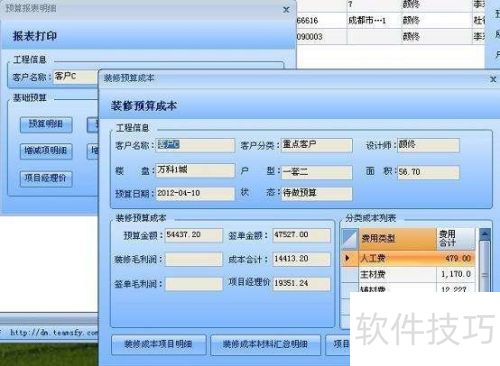Sort by the 费用类型 column header
This screenshot has height=366, width=500.
click(397, 239)
